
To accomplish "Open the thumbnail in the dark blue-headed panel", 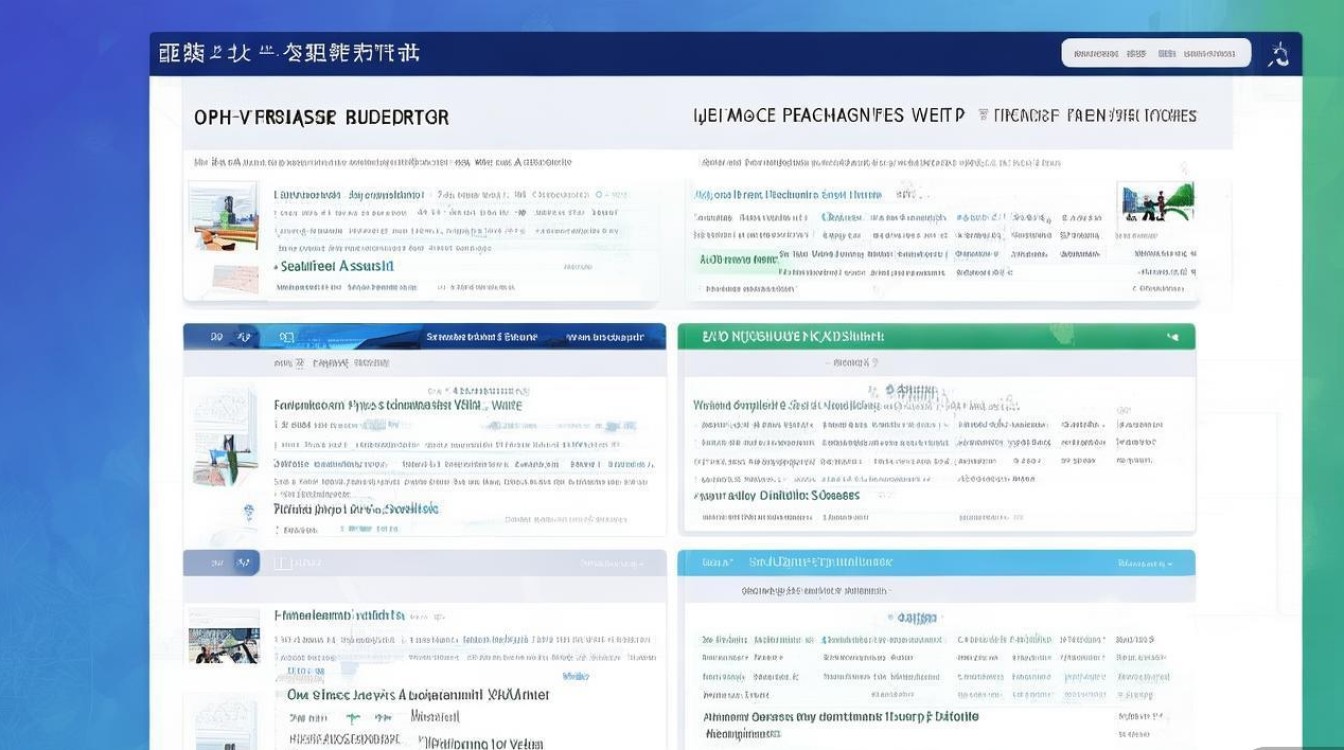I will 224,438.
